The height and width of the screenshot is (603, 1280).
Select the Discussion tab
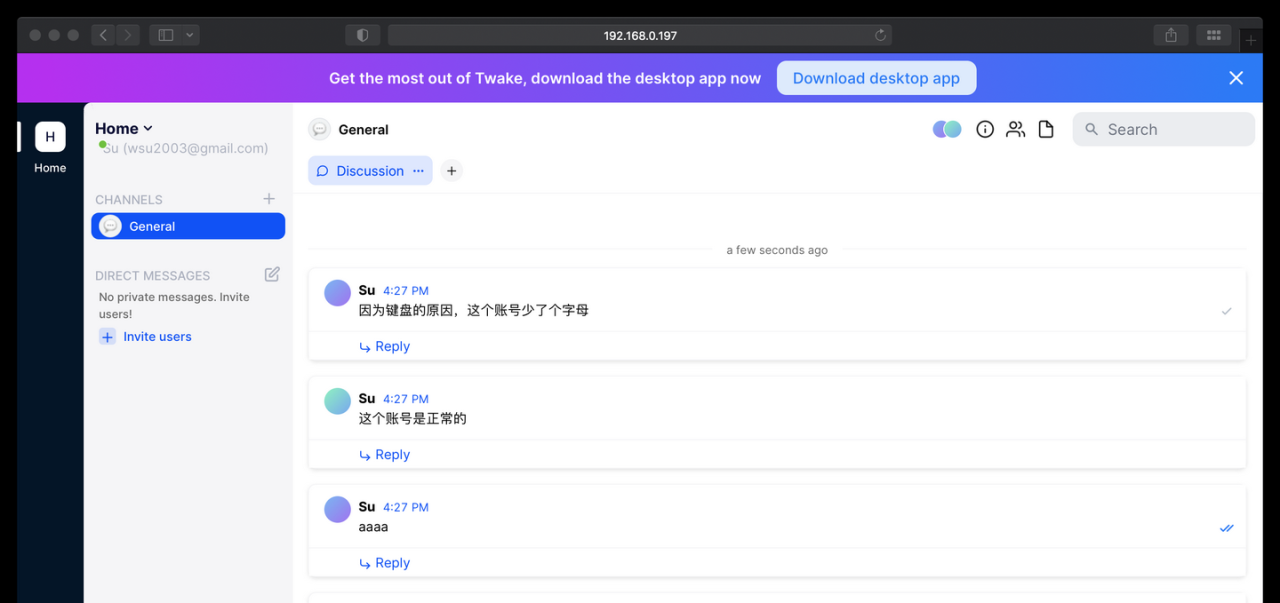coord(360,171)
